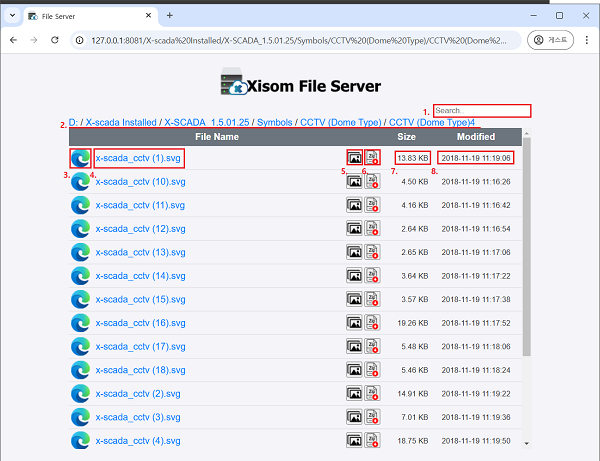The width and height of the screenshot is (600, 461).
Task: Download zip of x-scada_cctv (3).svg
Action: click(x=372, y=417)
